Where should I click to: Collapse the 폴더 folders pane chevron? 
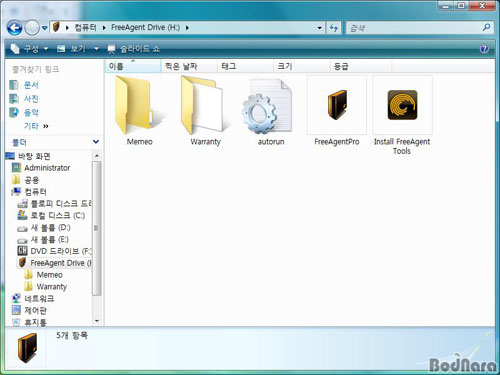click(96, 142)
